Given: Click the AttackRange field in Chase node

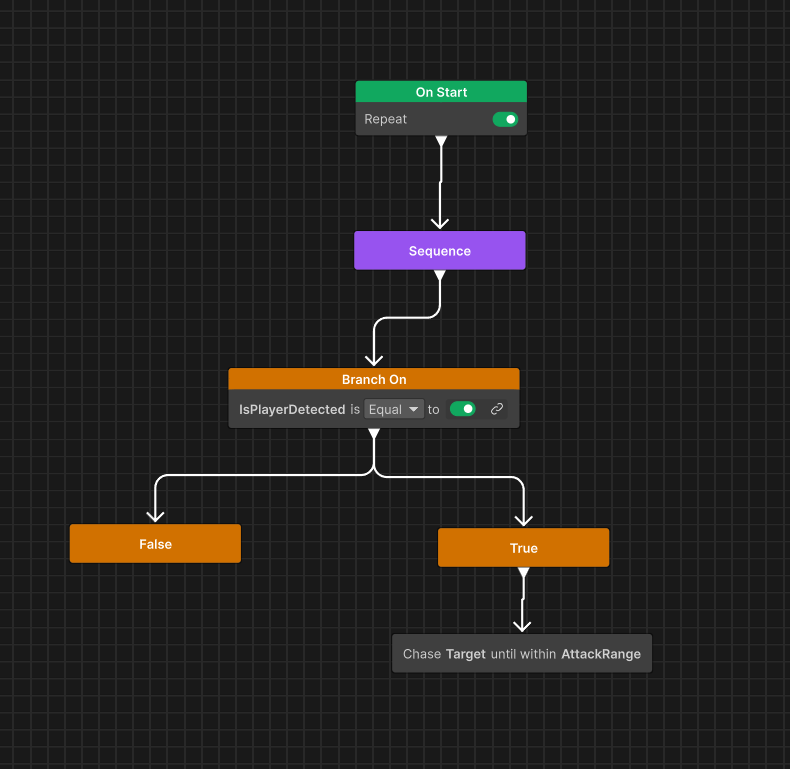Looking at the screenshot, I should [x=601, y=654].
